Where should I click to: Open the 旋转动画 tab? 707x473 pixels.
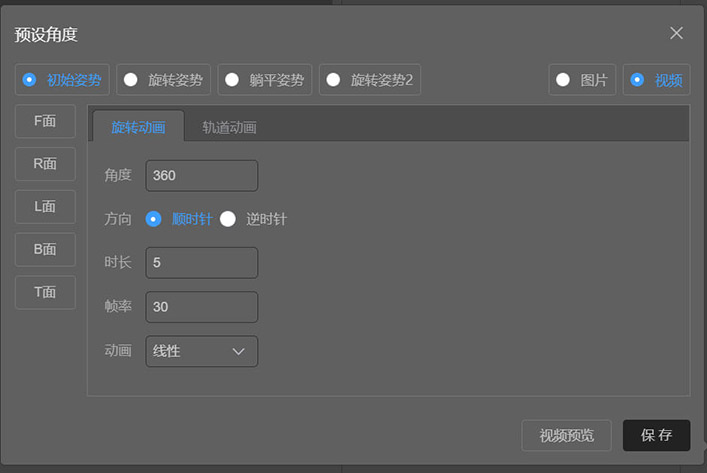139,127
